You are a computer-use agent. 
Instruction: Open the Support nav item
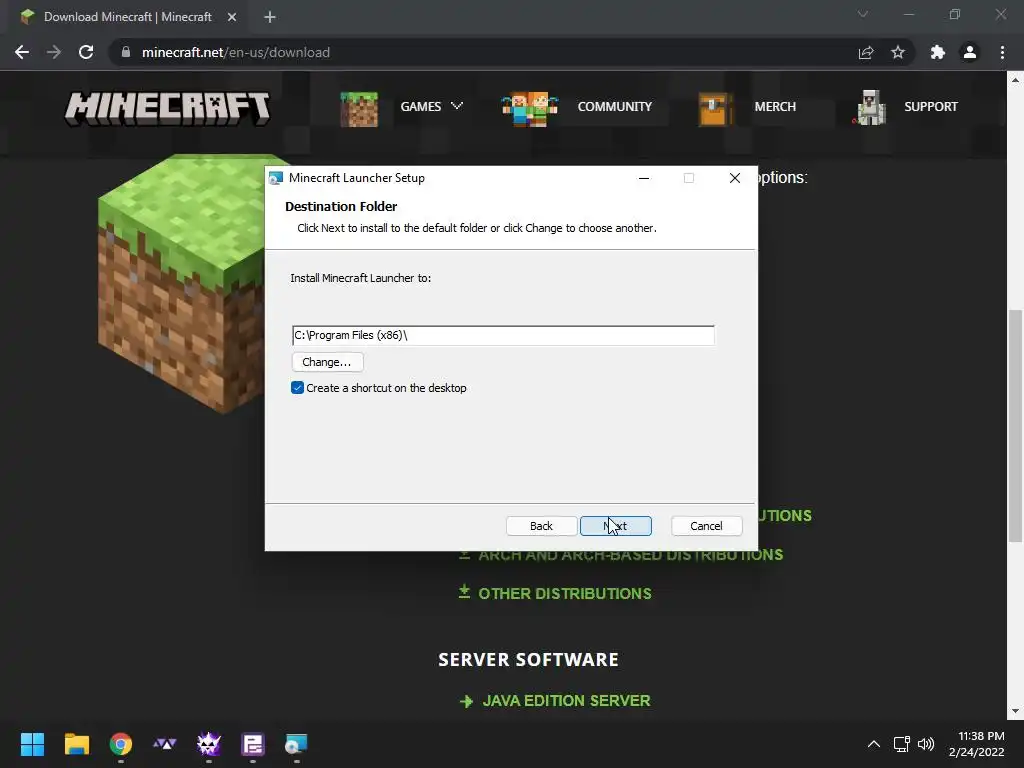[931, 106]
